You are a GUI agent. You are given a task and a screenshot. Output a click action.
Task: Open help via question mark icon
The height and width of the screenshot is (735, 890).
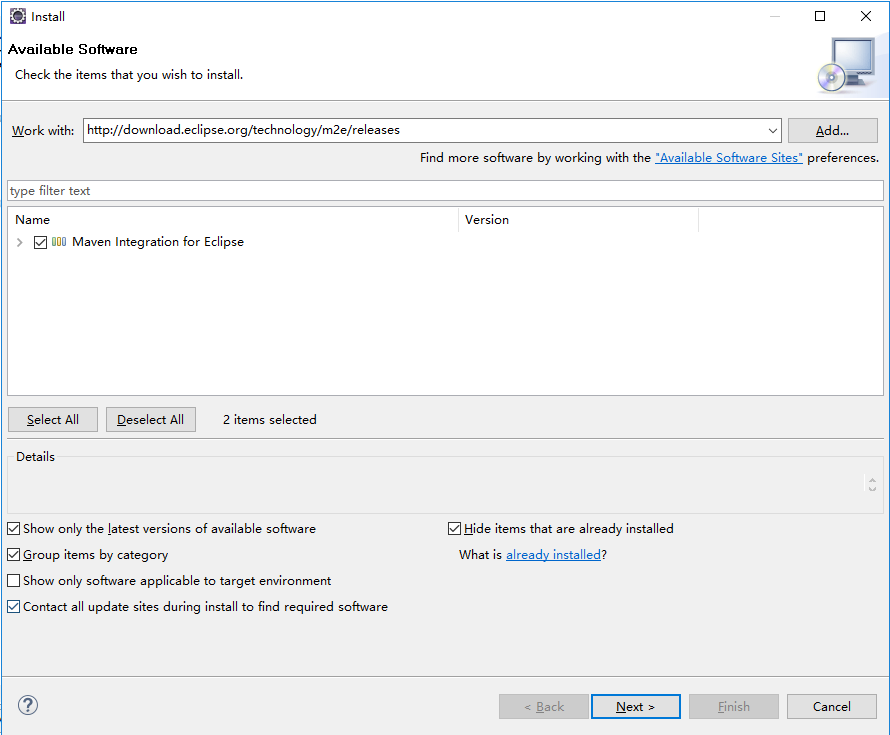pos(28,705)
